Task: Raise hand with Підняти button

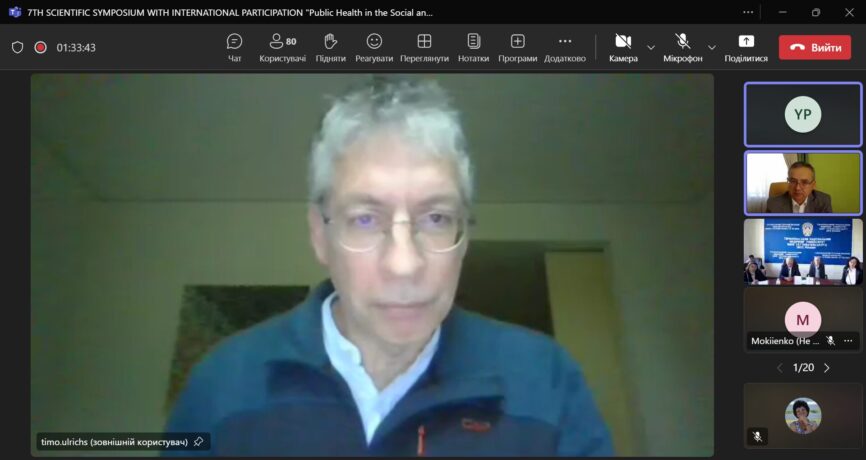Action: [x=330, y=47]
